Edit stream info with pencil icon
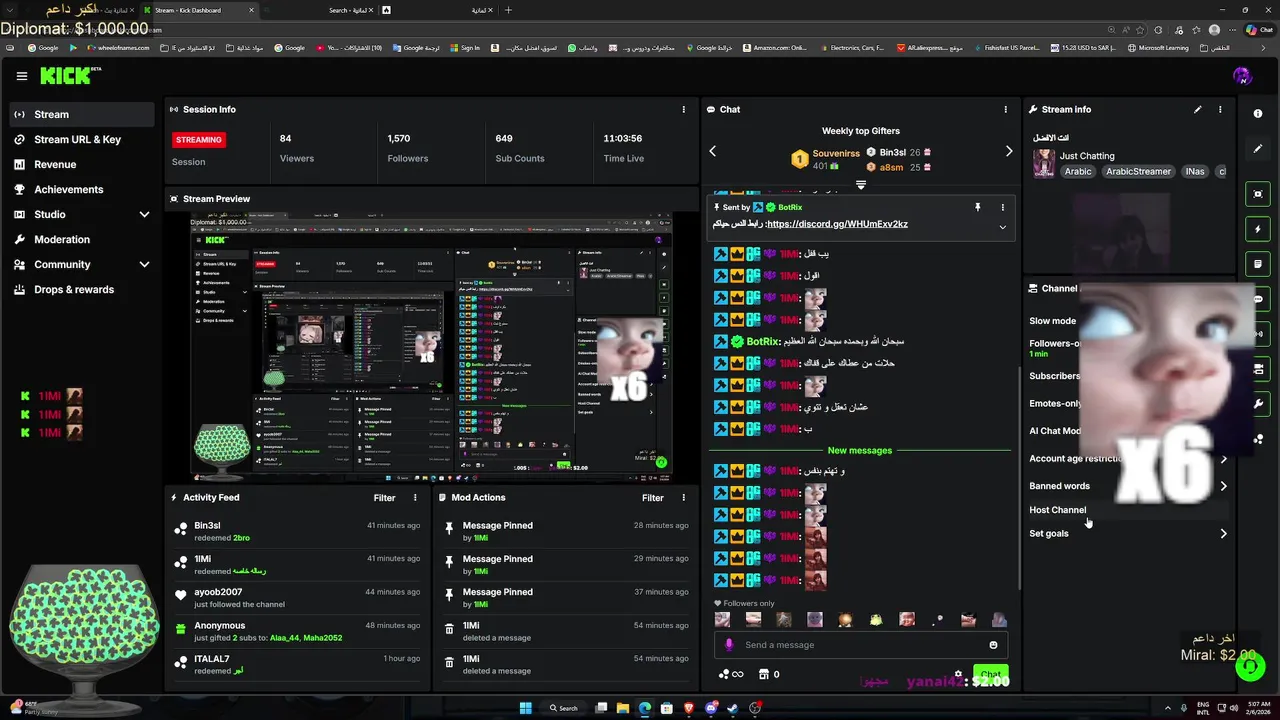Image resolution: width=1280 pixels, height=720 pixels. 1198,109
